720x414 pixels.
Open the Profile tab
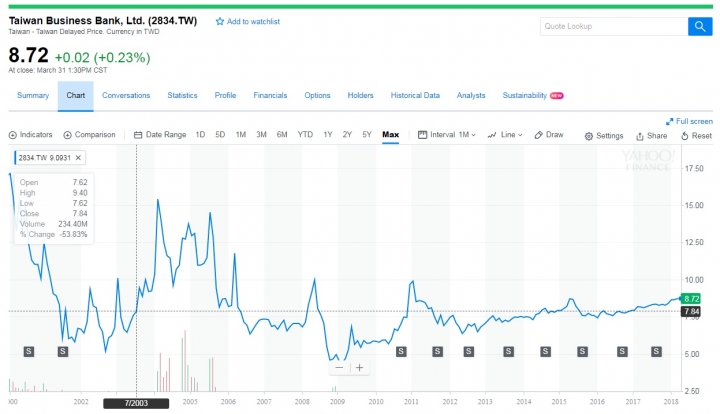pos(225,95)
